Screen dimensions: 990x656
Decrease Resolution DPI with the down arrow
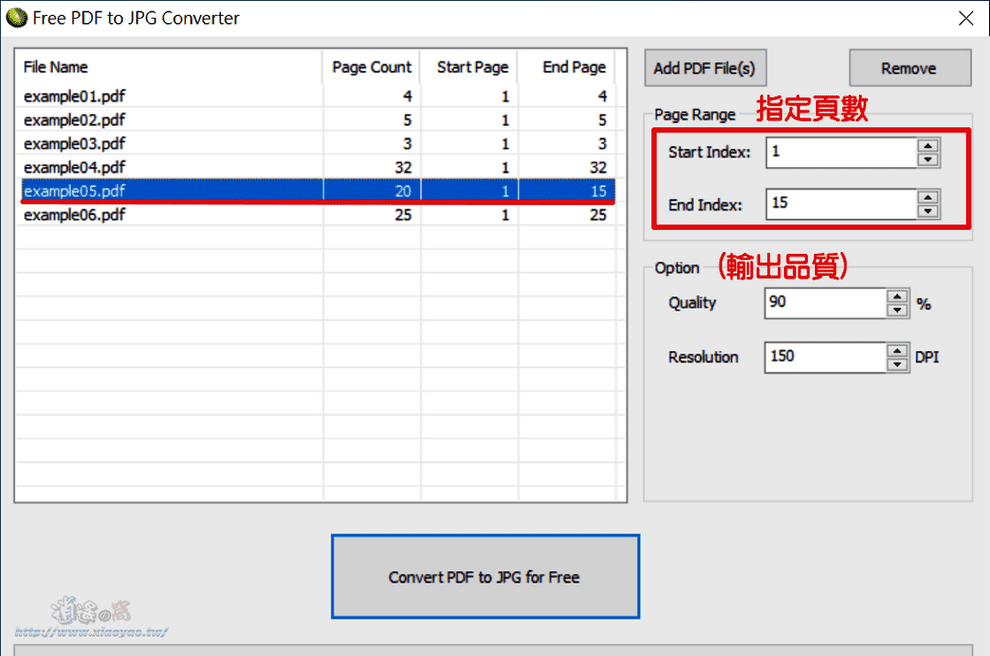coord(897,364)
